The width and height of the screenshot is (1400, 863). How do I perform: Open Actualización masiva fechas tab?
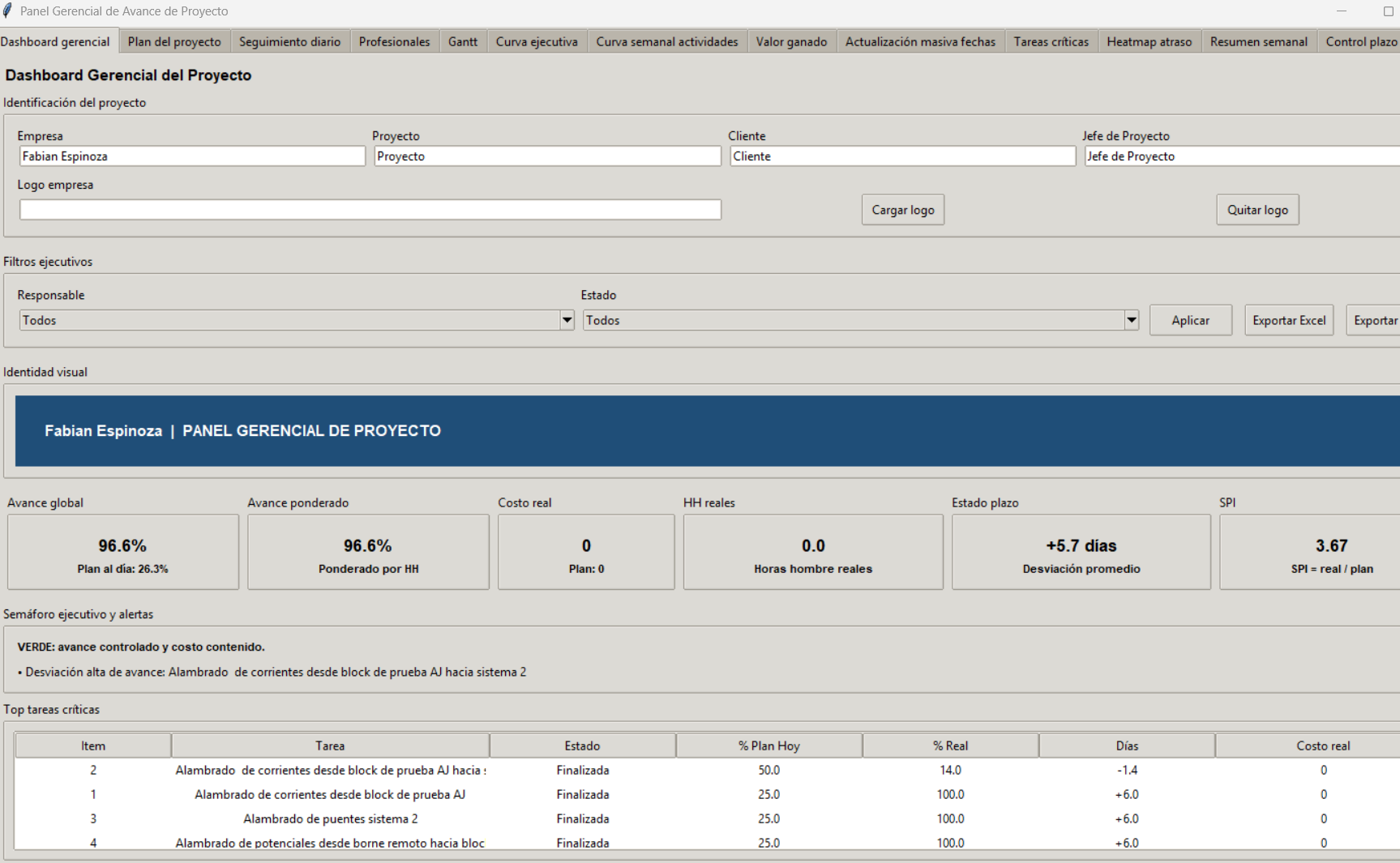click(920, 41)
